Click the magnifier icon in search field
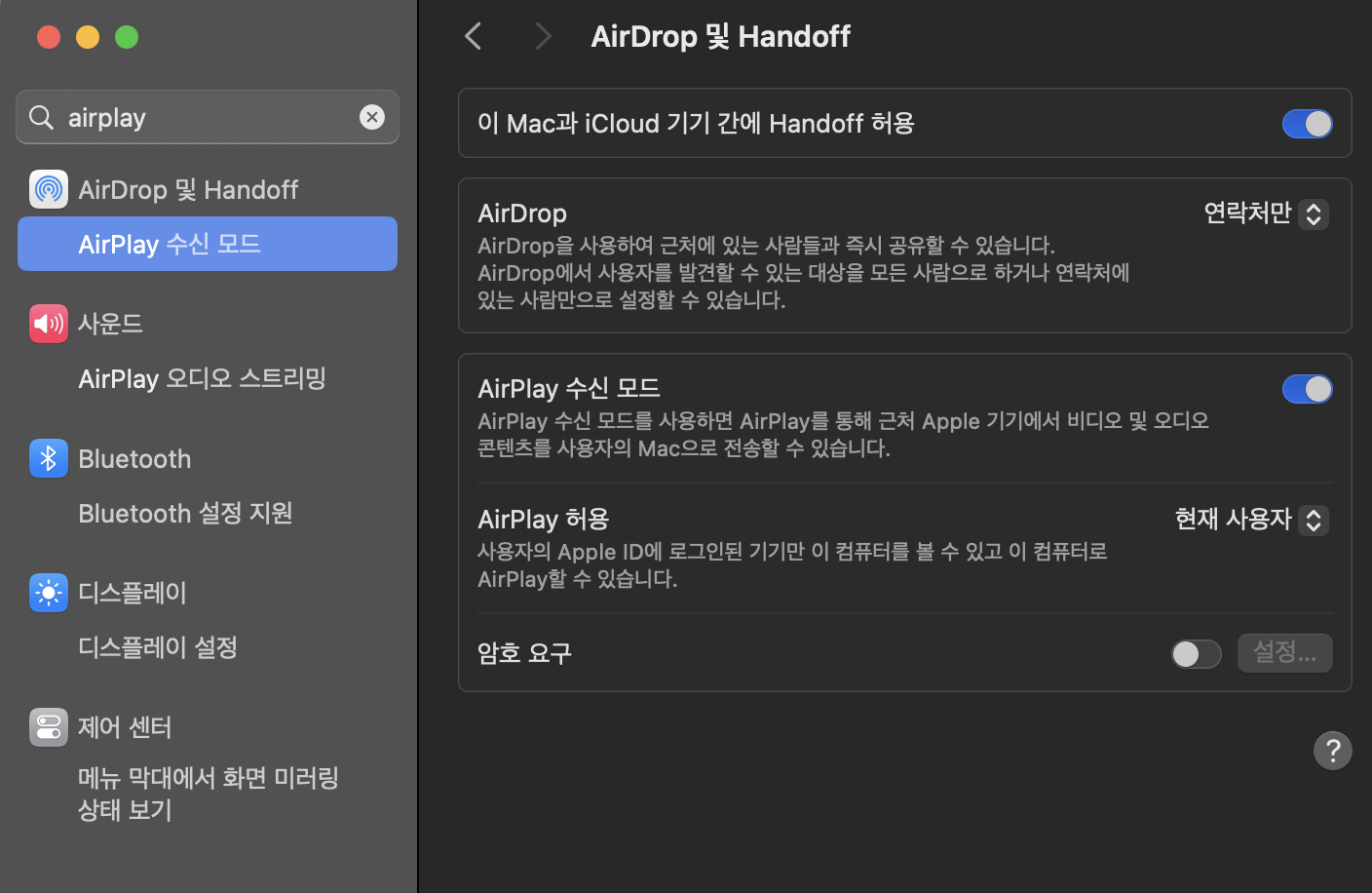The image size is (1372, 893). coord(41,117)
